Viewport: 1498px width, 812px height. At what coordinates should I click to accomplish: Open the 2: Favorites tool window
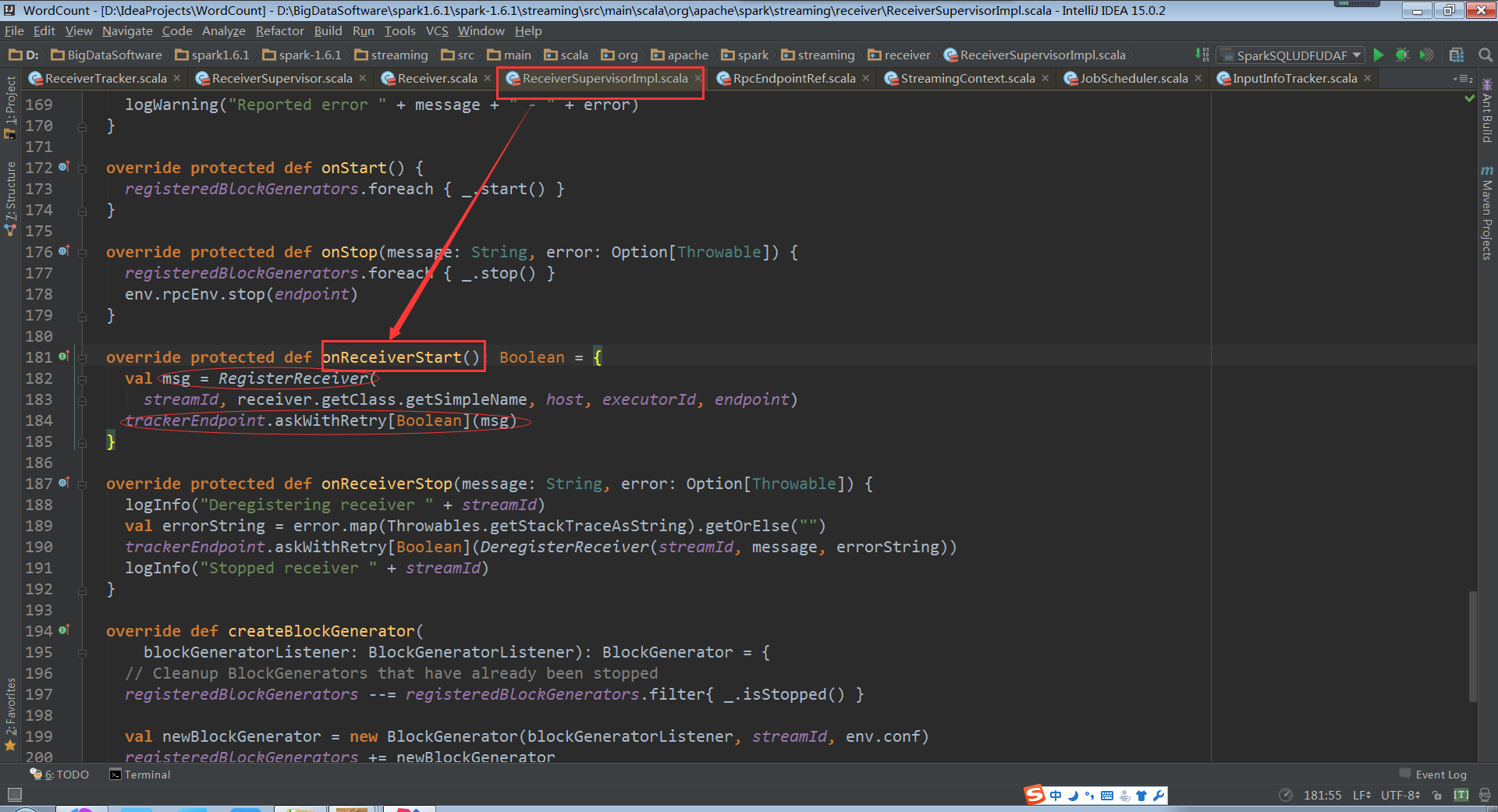coord(10,714)
